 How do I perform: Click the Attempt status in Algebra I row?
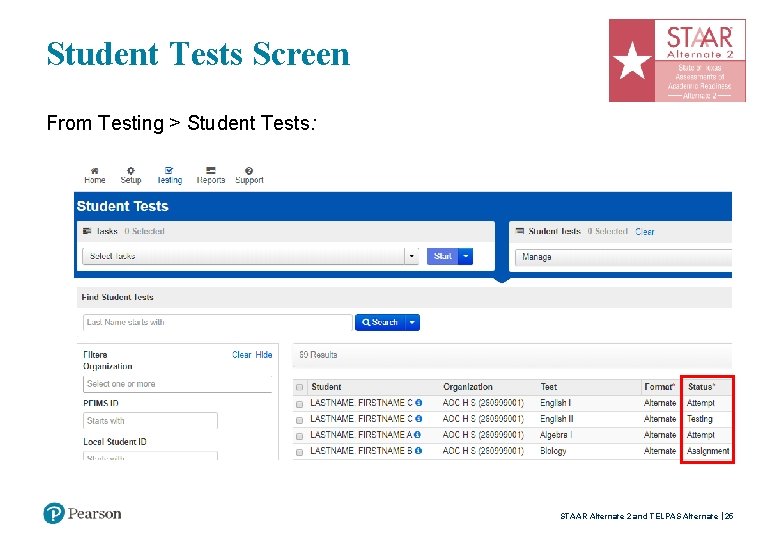coord(700,435)
